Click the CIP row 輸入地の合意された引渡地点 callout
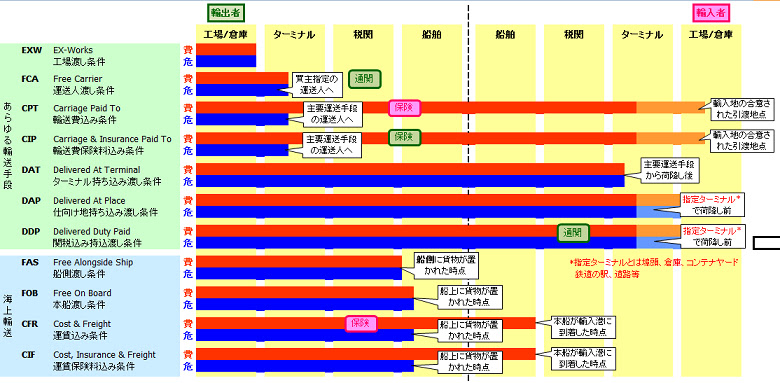This screenshot has width=780, height=383. 741,140
